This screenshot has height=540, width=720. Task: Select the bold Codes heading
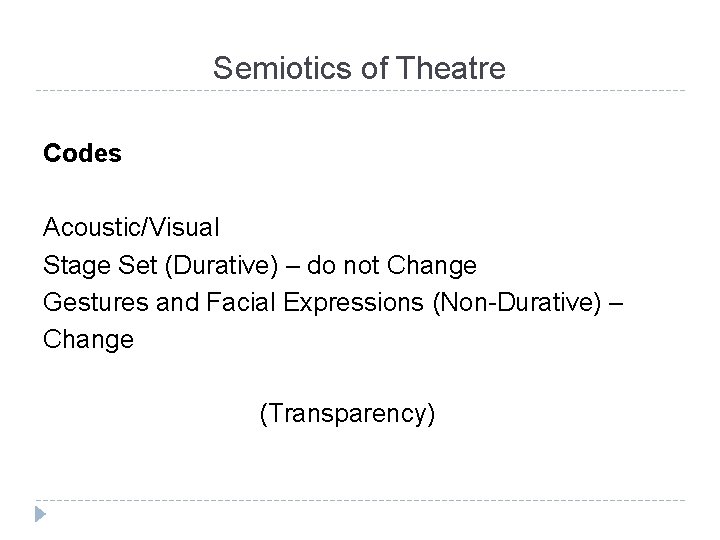click(x=82, y=155)
